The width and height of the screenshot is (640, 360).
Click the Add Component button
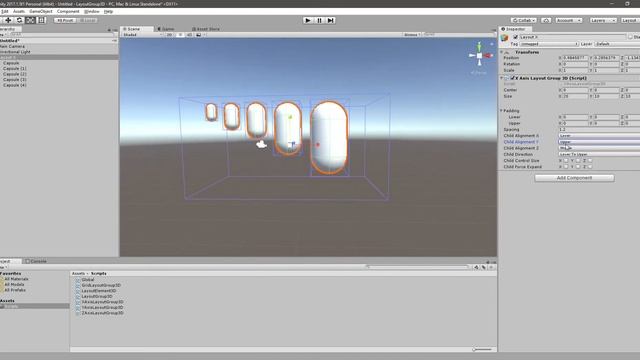coord(574,178)
